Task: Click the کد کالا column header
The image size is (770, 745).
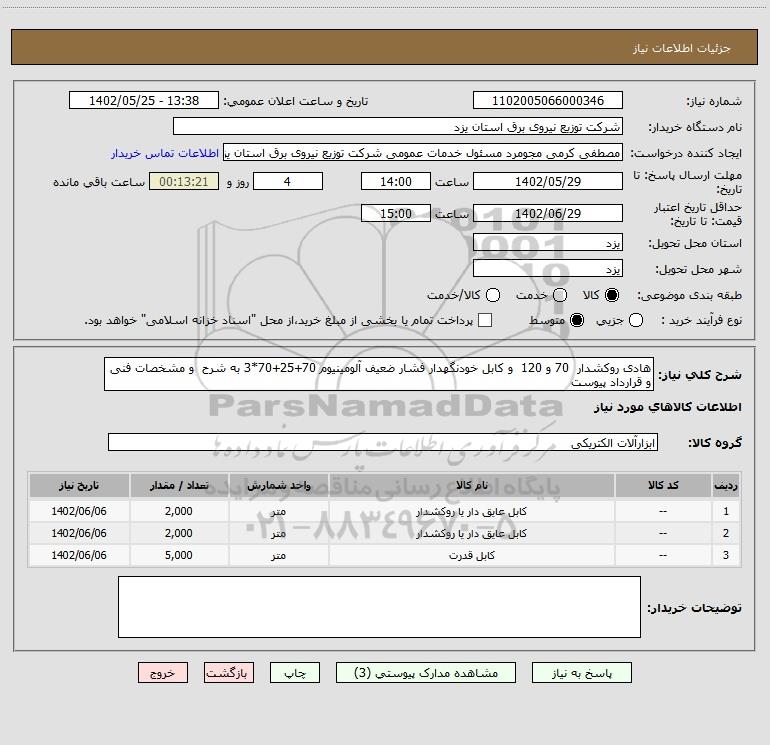Action: click(663, 486)
